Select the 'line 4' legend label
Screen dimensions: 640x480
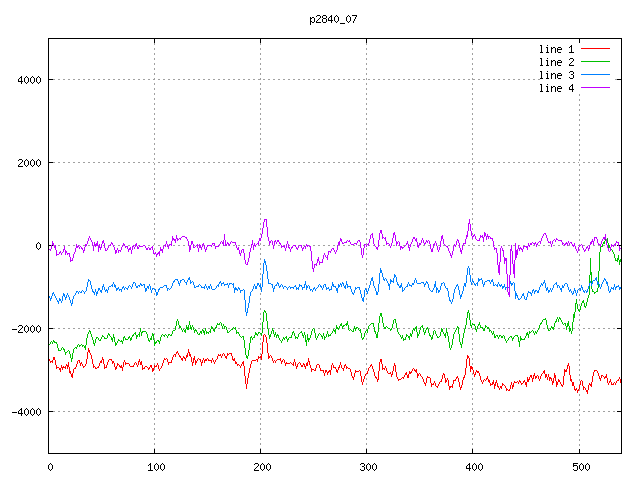[551, 88]
